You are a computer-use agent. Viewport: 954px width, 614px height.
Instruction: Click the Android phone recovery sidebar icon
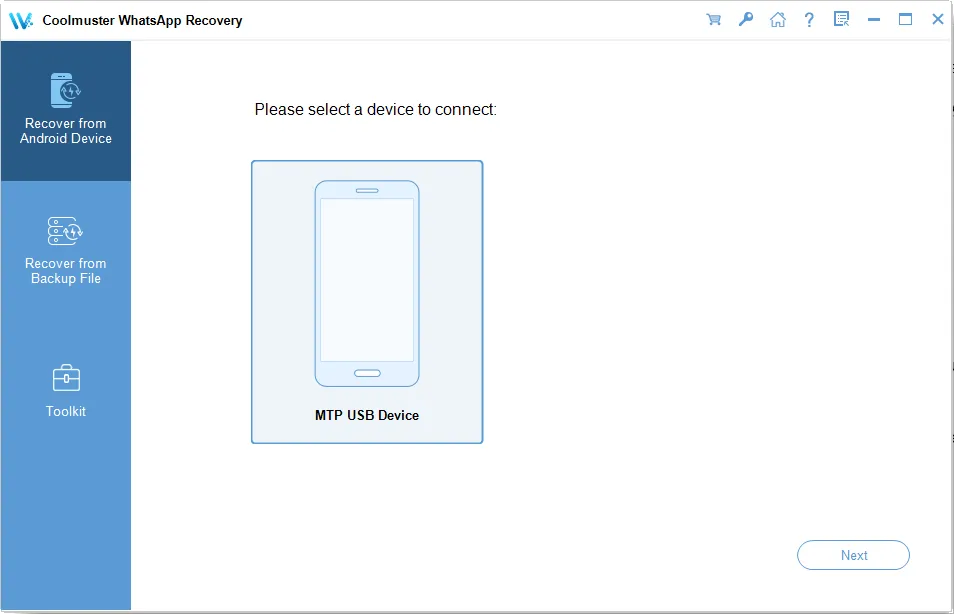[65, 91]
